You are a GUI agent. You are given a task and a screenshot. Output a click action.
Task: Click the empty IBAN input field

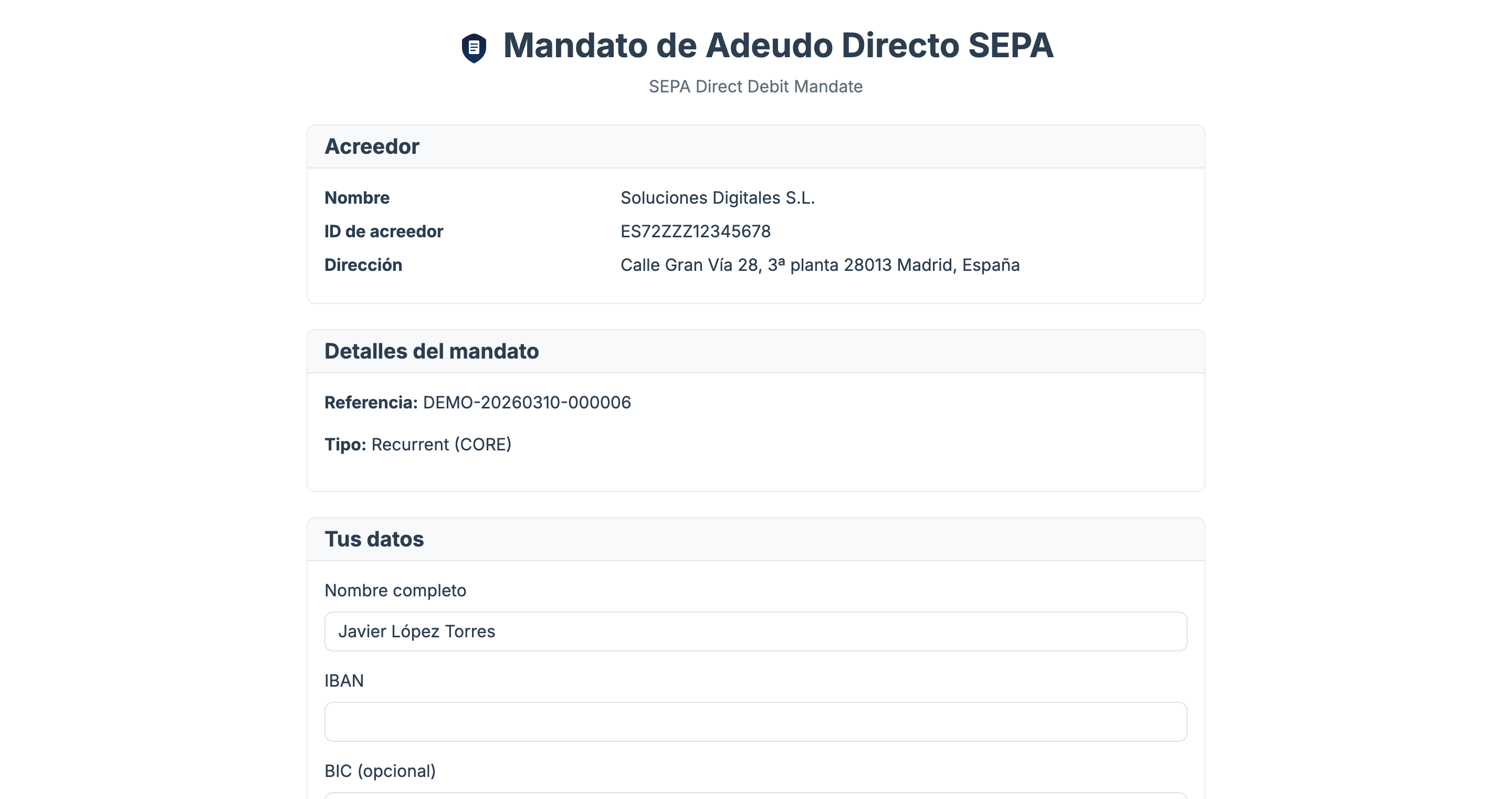[x=755, y=721]
